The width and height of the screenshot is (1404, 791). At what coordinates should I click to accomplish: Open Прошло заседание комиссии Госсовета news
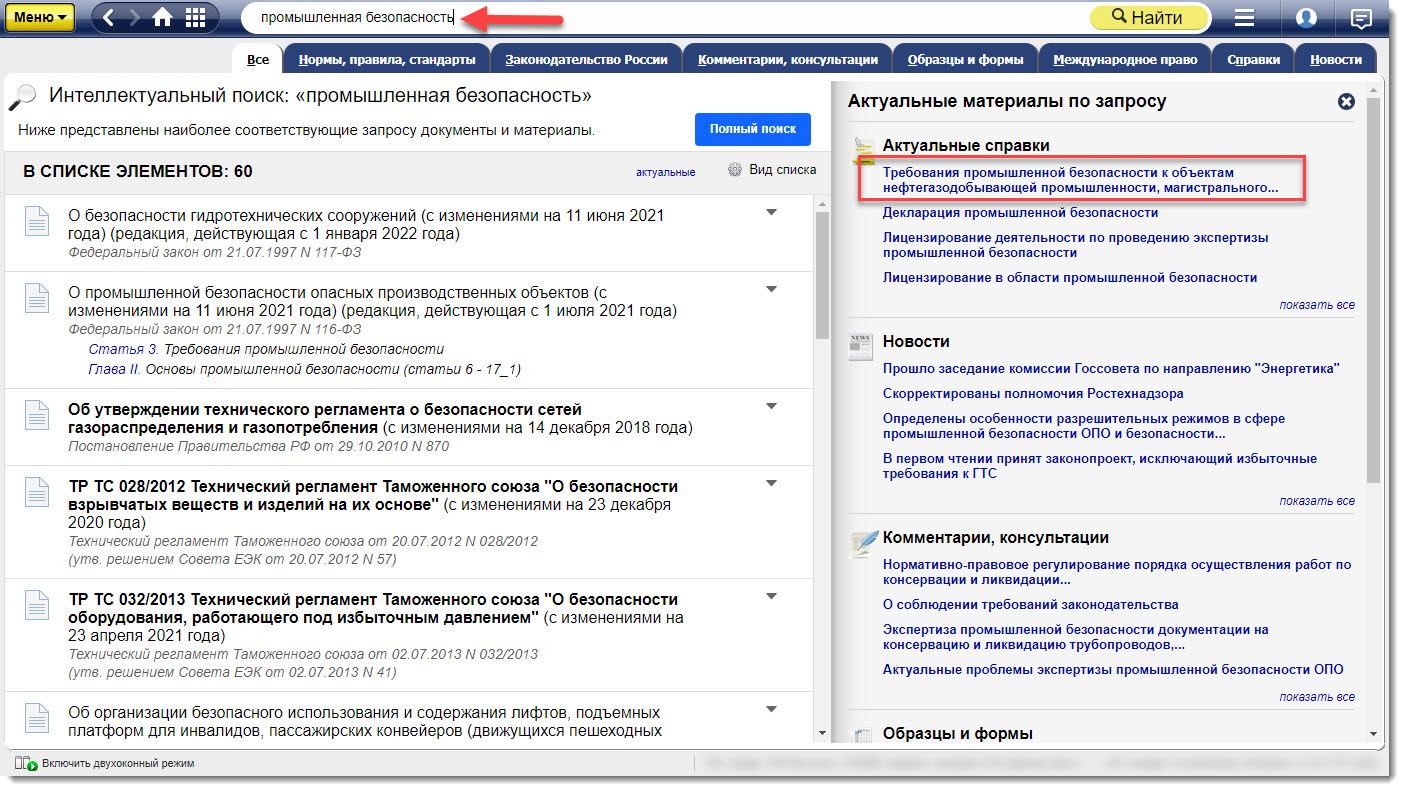(1111, 368)
